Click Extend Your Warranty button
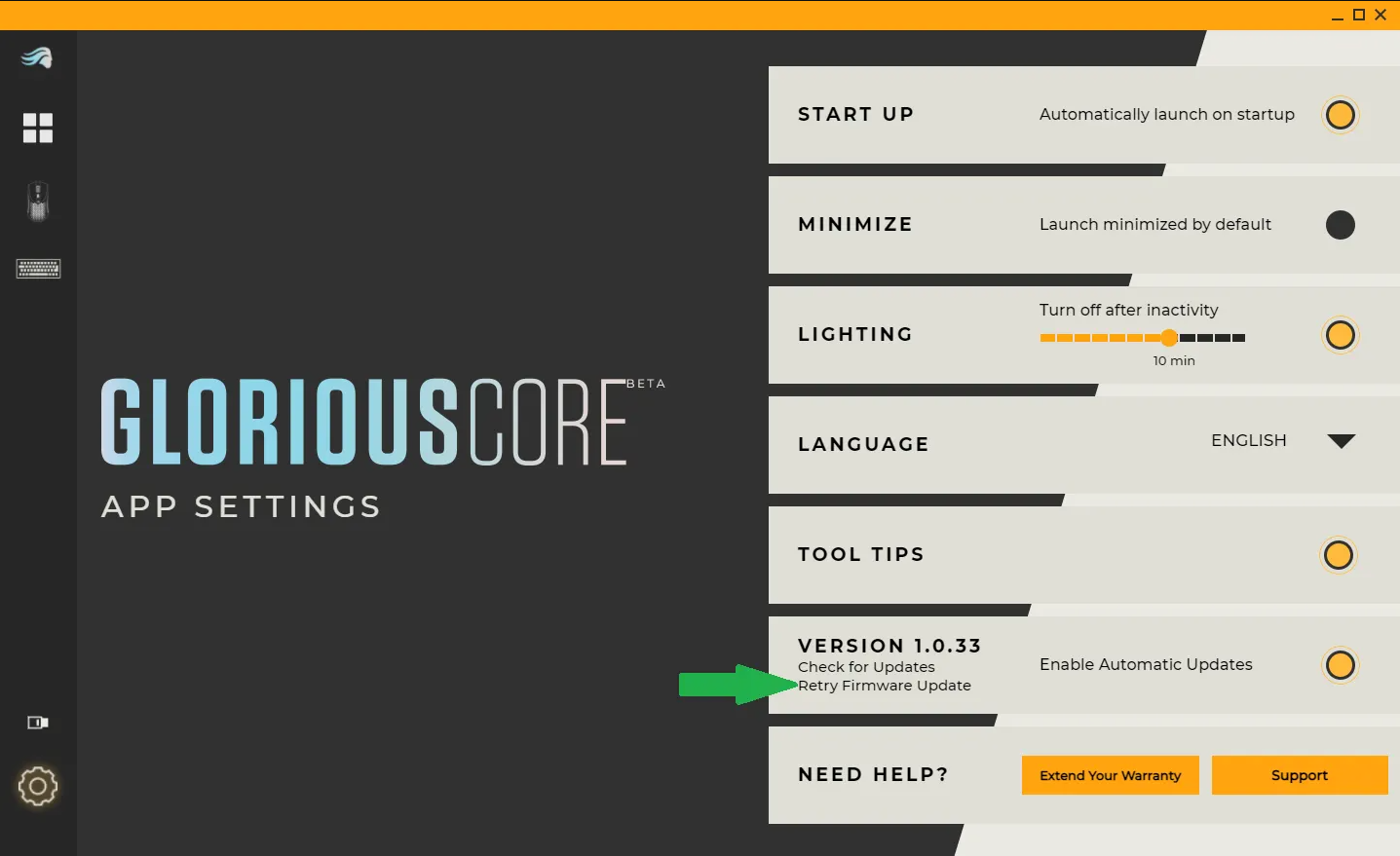Viewport: 1400px width, 856px height. pyautogui.click(x=1111, y=775)
